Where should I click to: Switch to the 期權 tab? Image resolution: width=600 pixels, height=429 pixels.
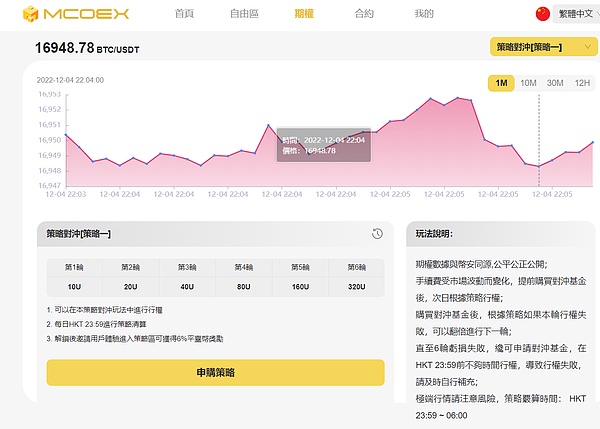coord(304,14)
